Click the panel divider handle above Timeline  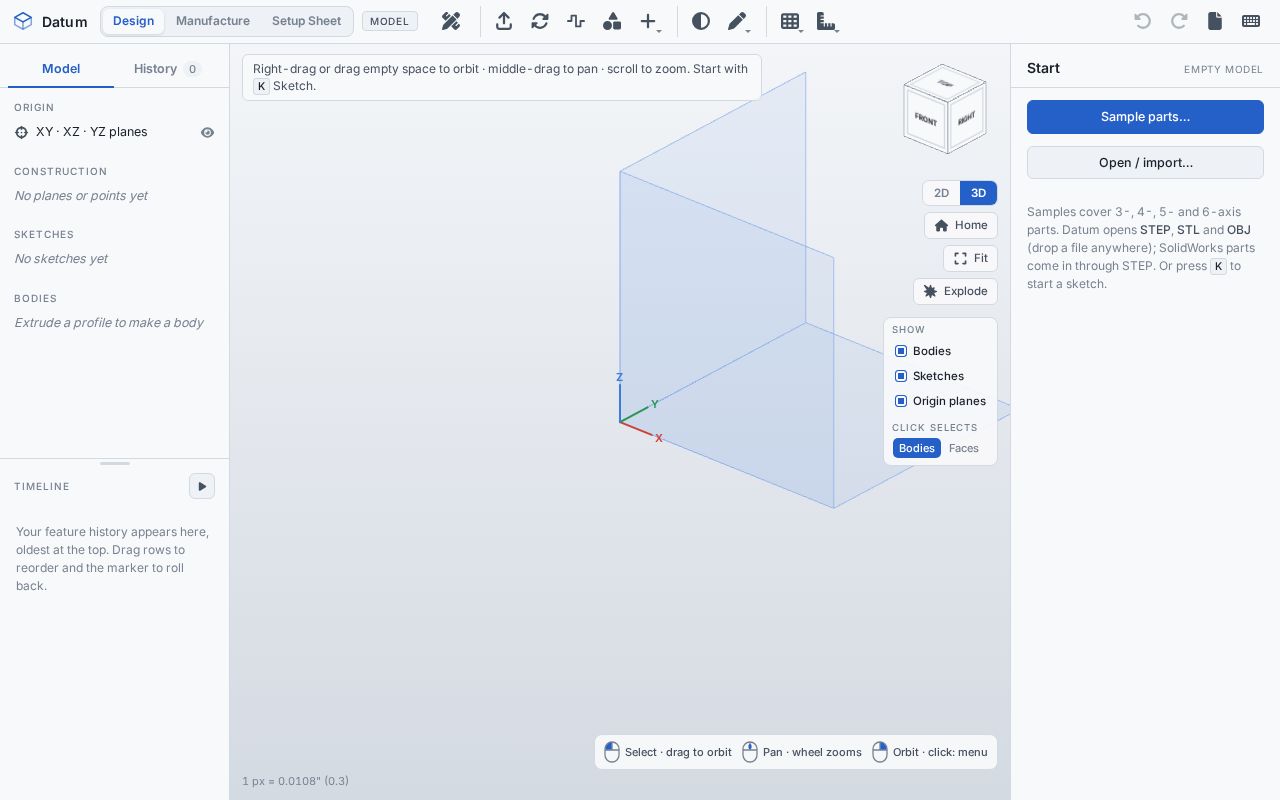click(x=115, y=463)
